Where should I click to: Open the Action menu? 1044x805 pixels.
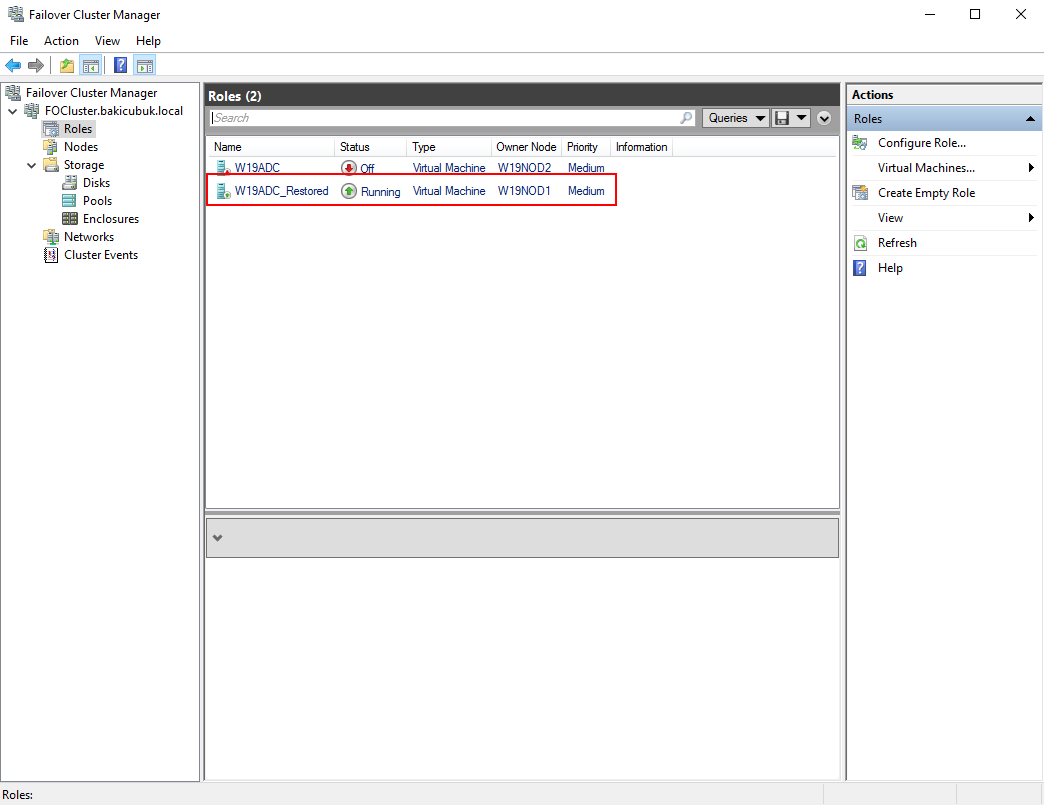pyautogui.click(x=61, y=41)
